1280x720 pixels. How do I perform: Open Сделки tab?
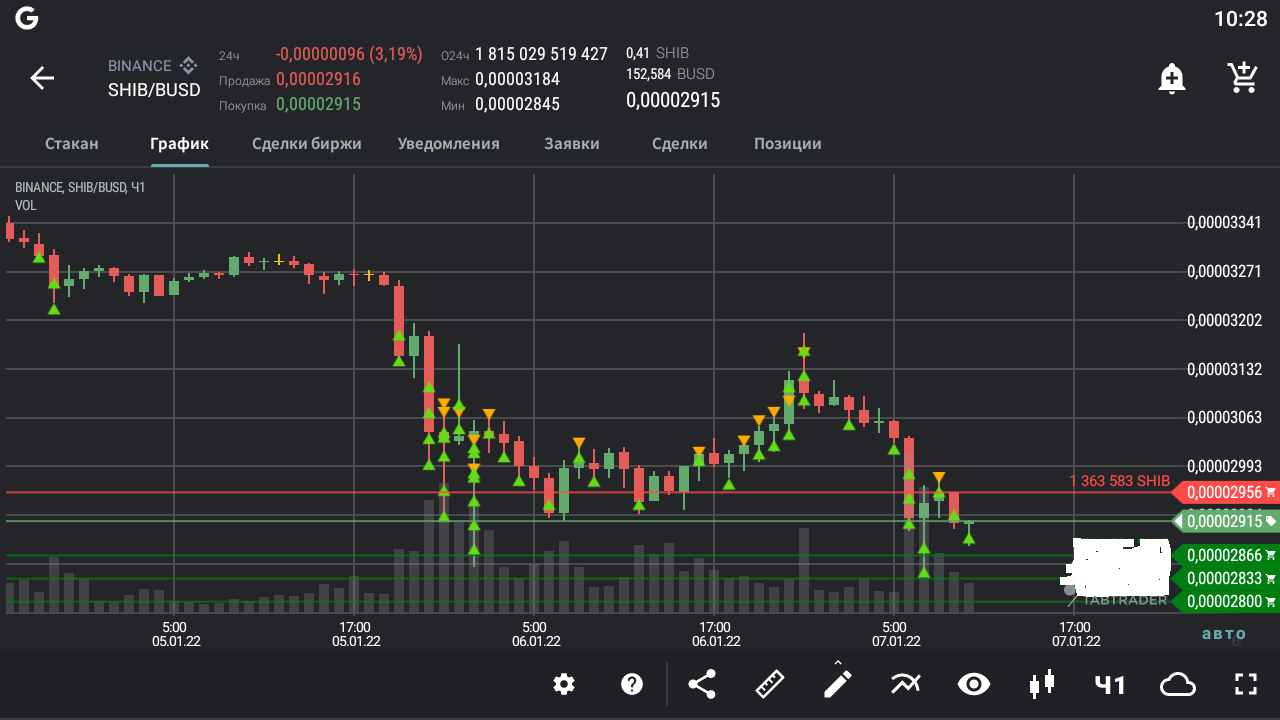point(680,144)
